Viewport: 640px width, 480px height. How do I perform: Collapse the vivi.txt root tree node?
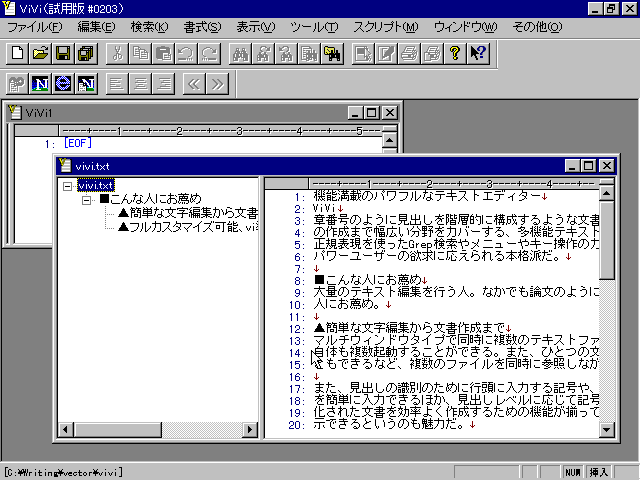[x=67, y=187]
